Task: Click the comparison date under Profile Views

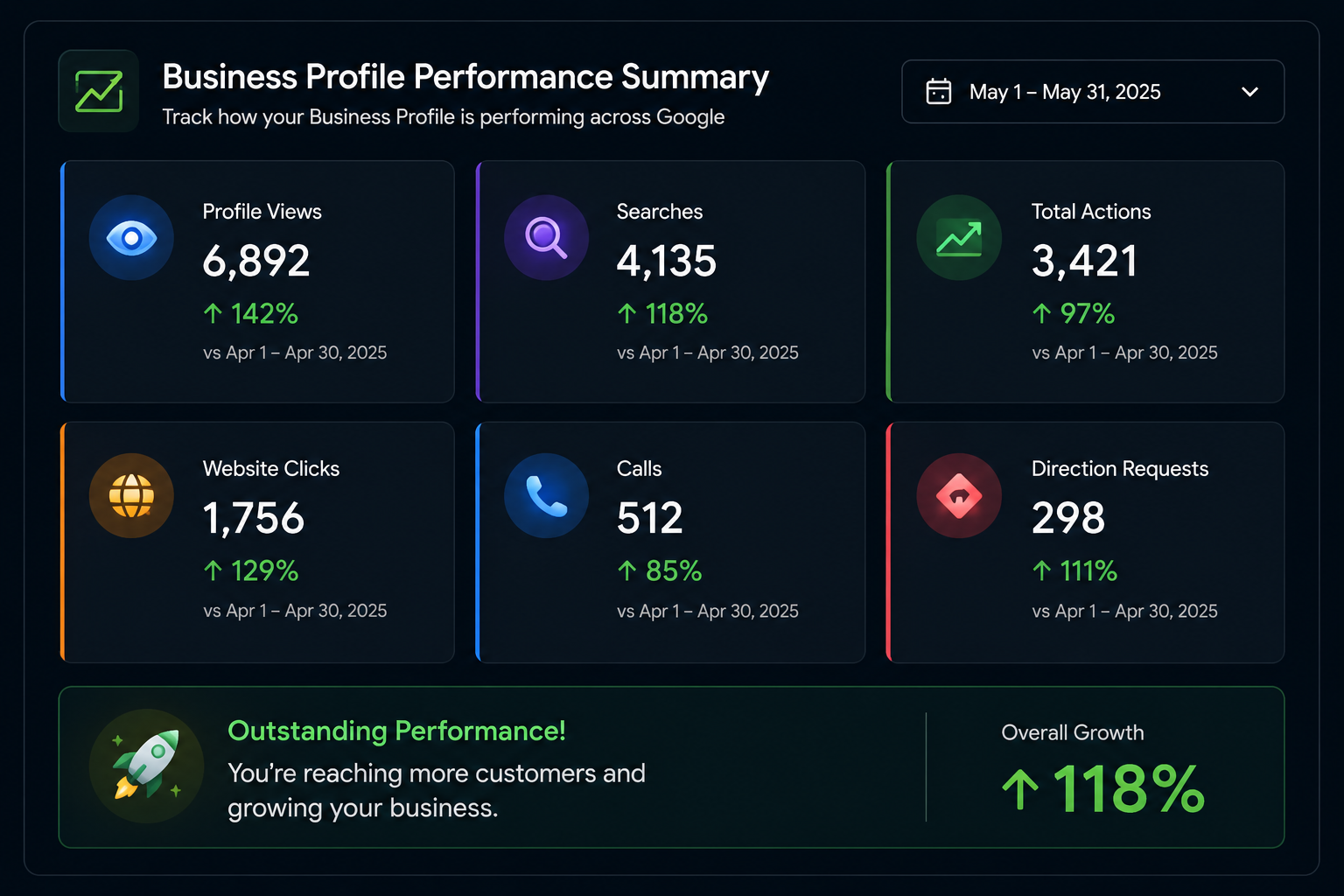Action: coord(295,353)
